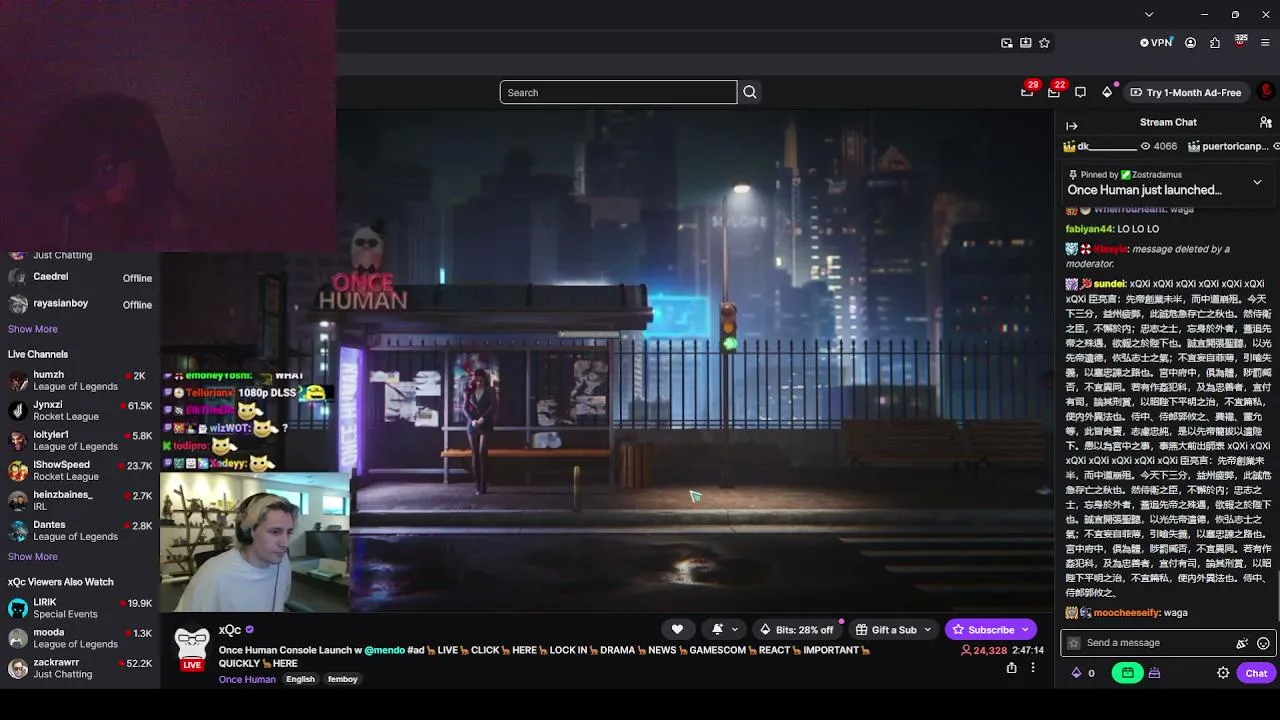
Task: Click the xQc channel name link
Action: 230,630
